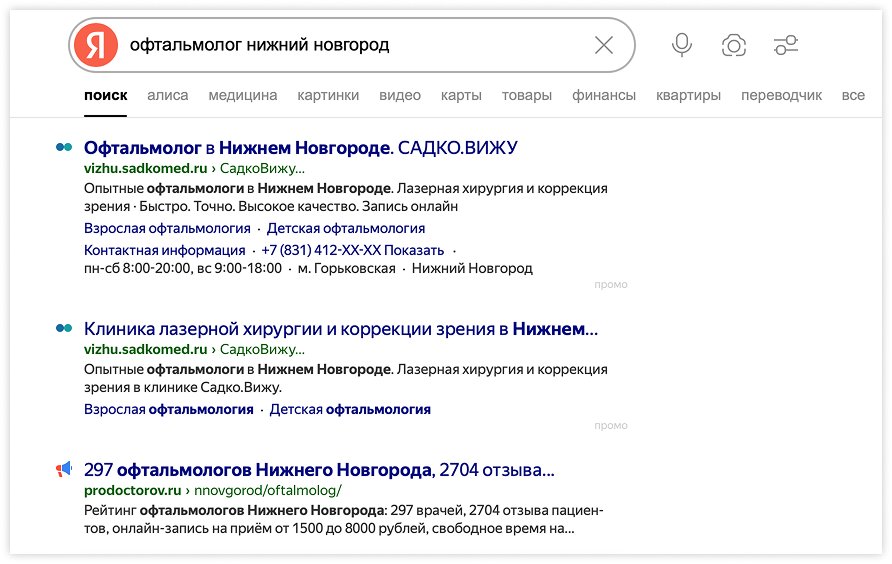Reveal phone number +7 (831) 412-XX-XX Показать
This screenshot has height=564, width=892.
[x=353, y=250]
